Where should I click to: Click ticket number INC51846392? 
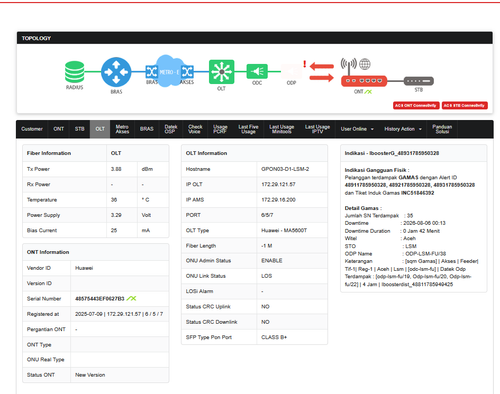pyautogui.click(x=418, y=193)
